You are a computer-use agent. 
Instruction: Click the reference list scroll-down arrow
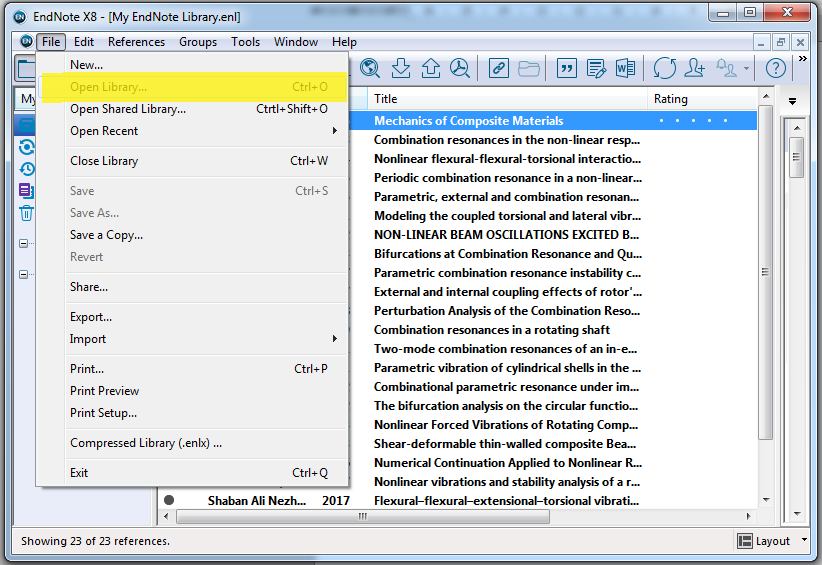coord(766,500)
